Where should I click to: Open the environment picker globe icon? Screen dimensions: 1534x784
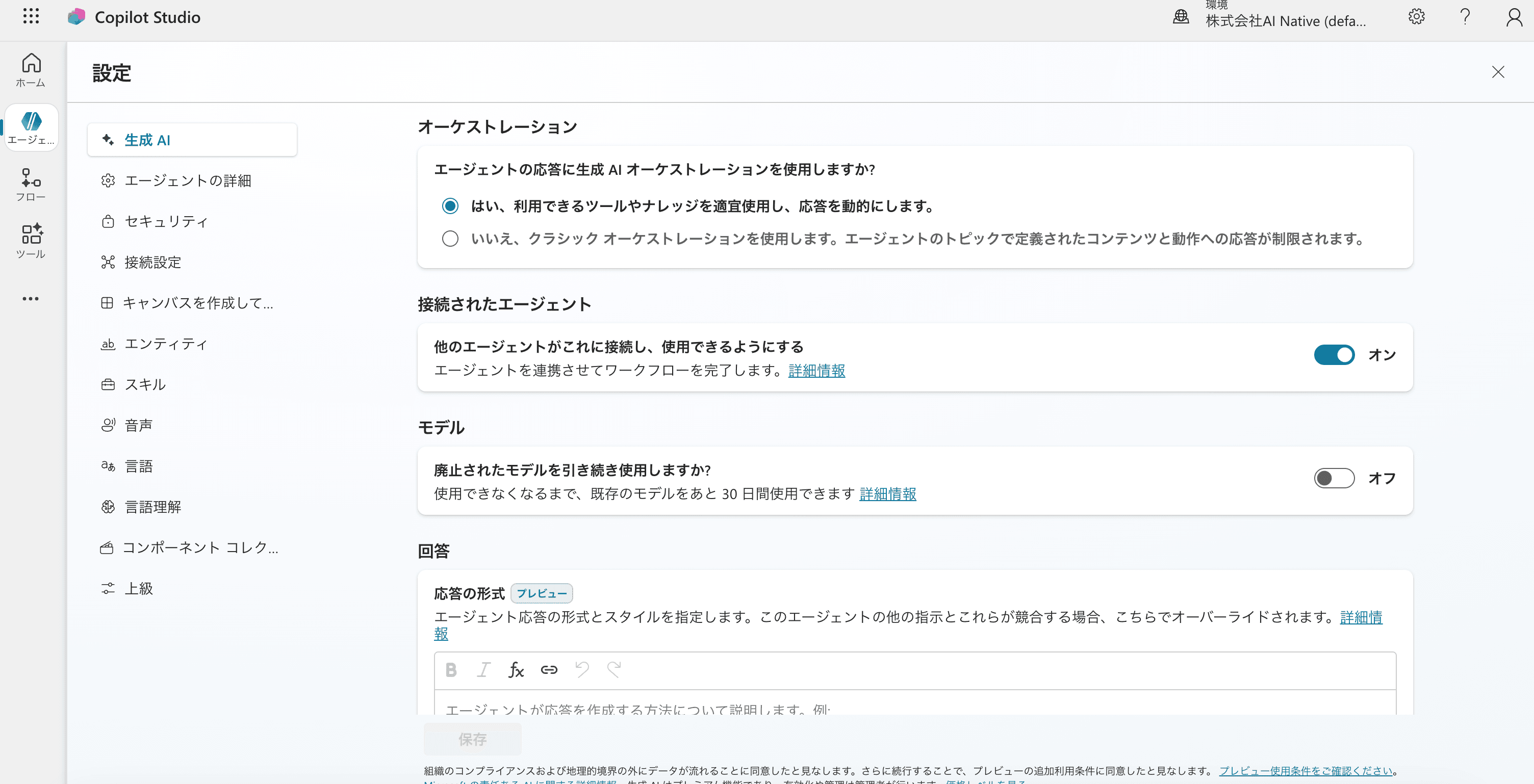click(x=1180, y=17)
